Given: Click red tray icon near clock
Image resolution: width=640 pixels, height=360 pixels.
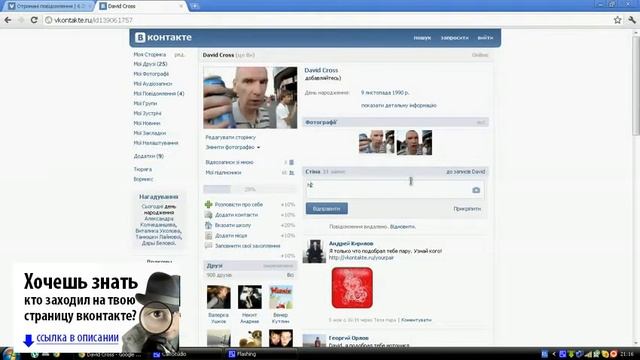Looking at the screenshot, I should (613, 354).
